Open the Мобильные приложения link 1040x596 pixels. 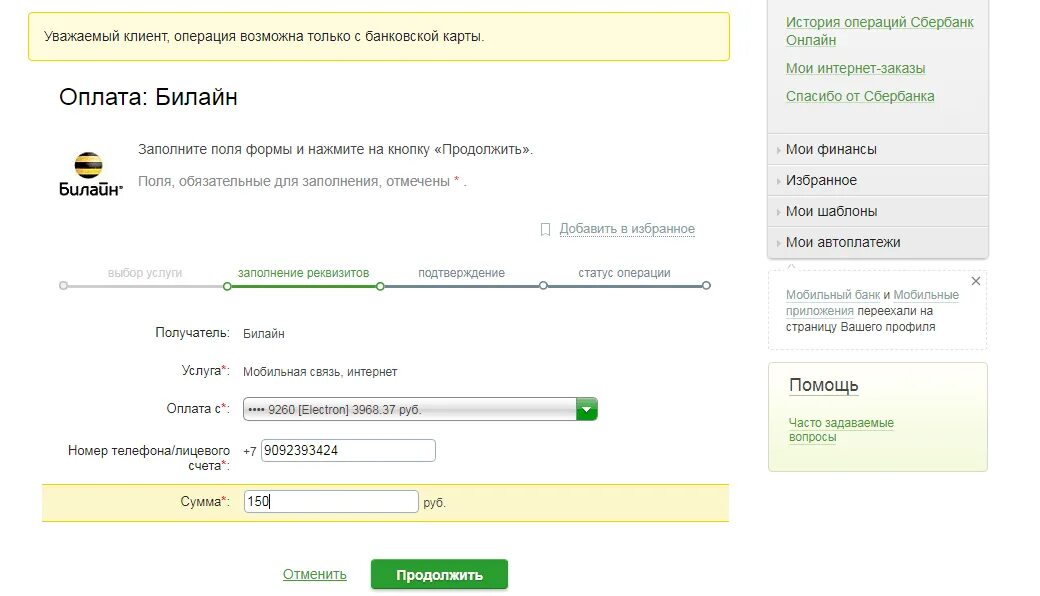pyautogui.click(x=873, y=302)
